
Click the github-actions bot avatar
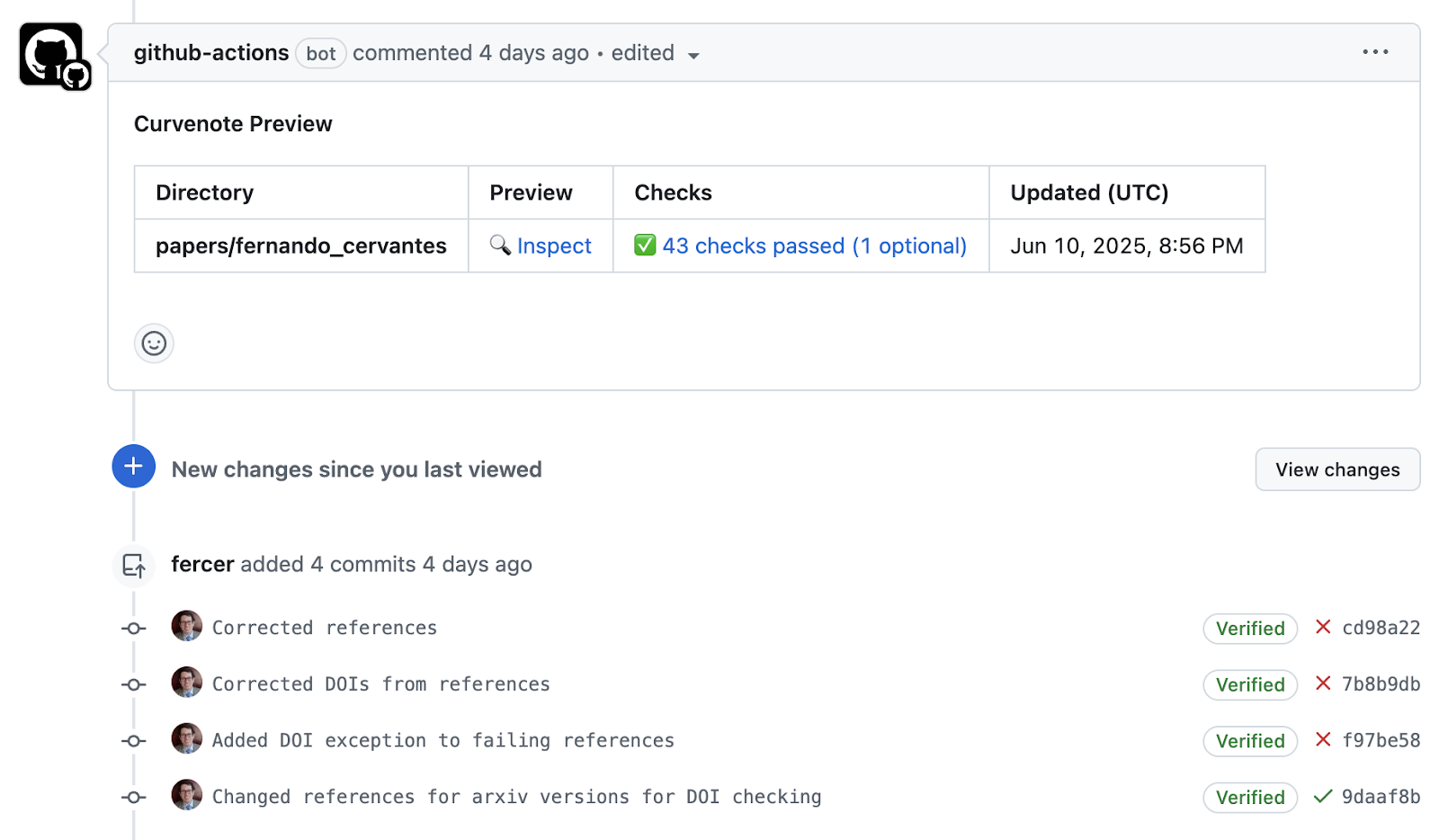[51, 54]
